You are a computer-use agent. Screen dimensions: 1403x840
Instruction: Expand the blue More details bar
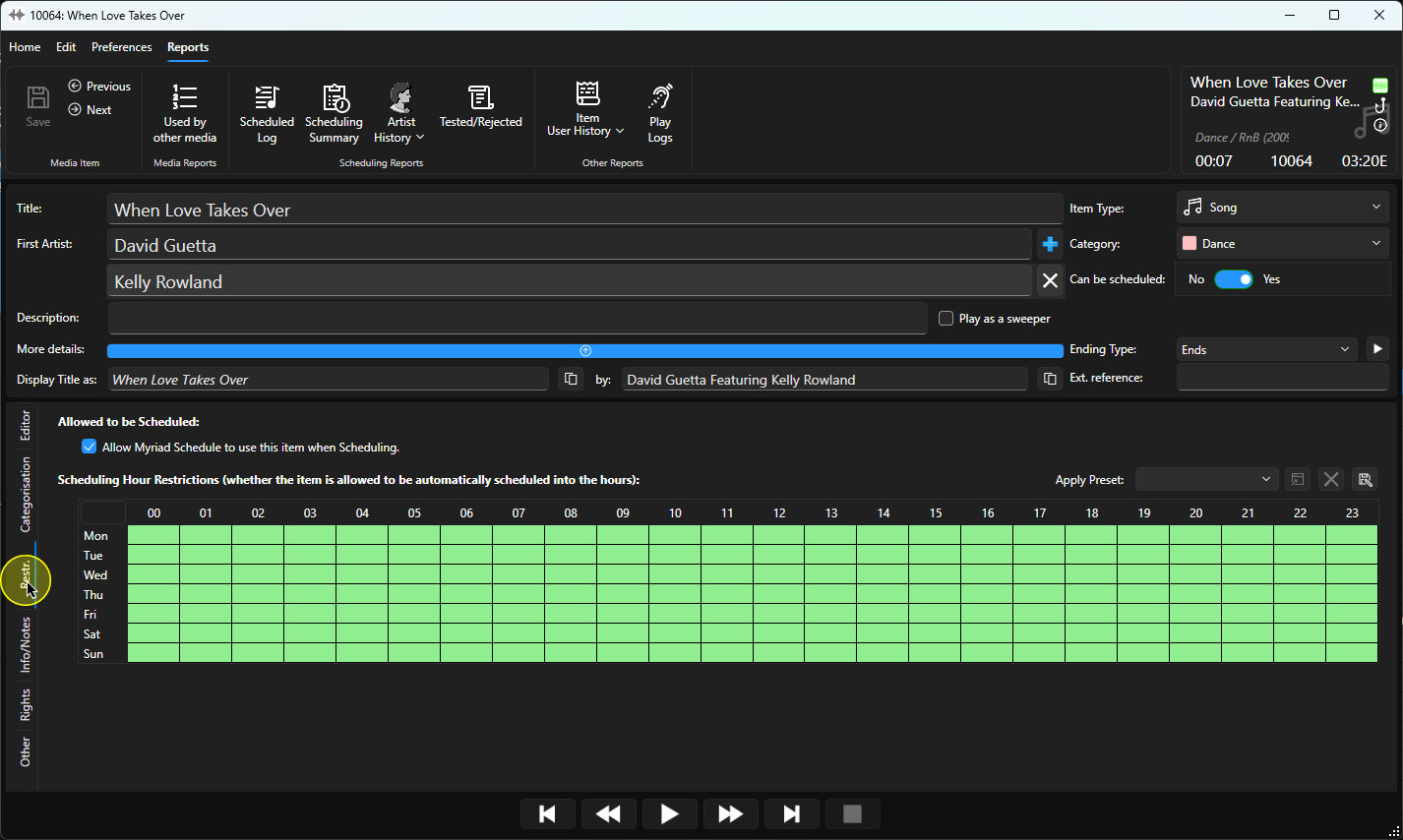585,350
